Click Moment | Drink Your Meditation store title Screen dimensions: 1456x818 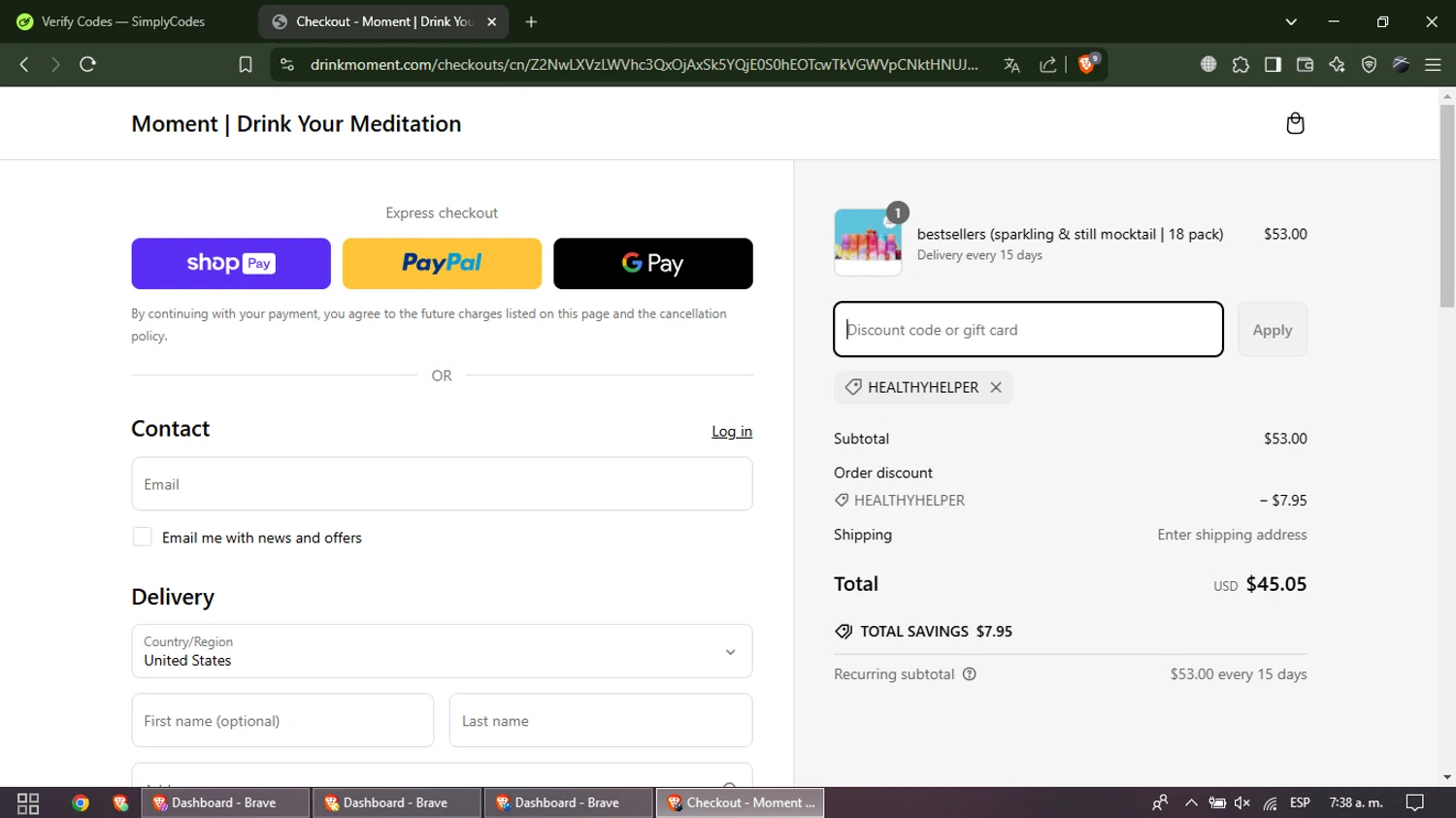296,124
